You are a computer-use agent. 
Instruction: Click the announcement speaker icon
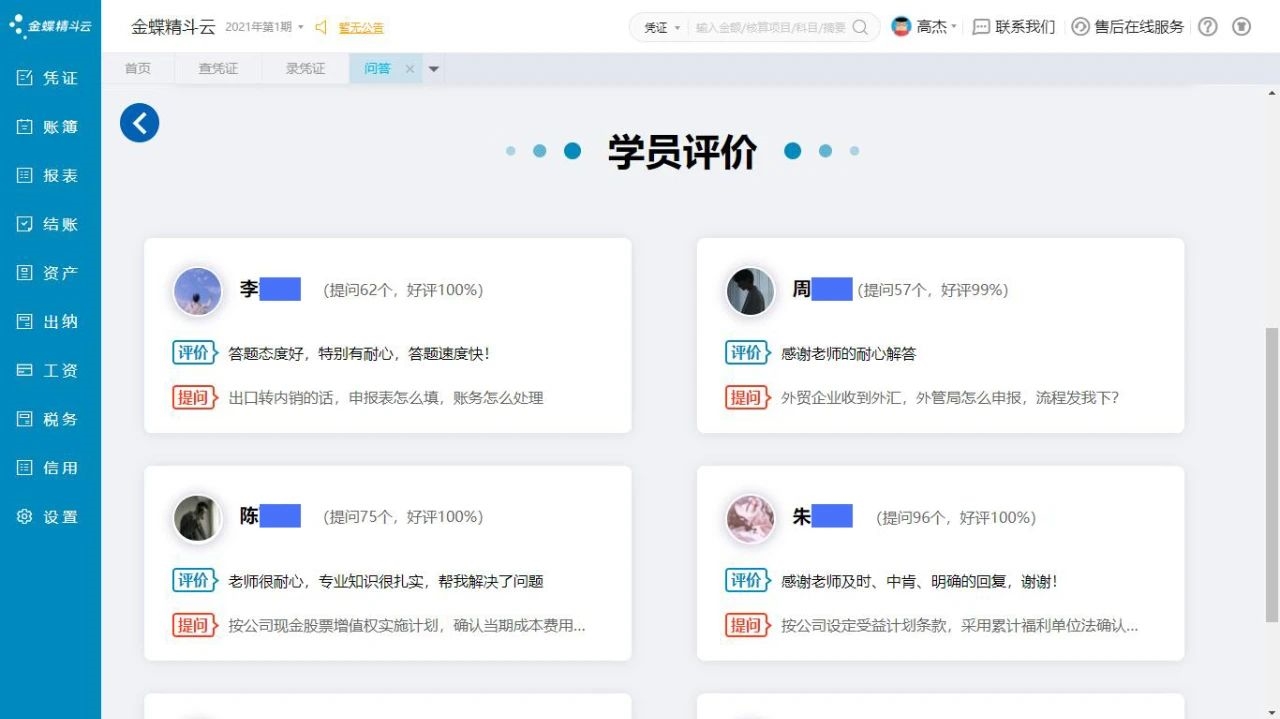click(x=322, y=28)
